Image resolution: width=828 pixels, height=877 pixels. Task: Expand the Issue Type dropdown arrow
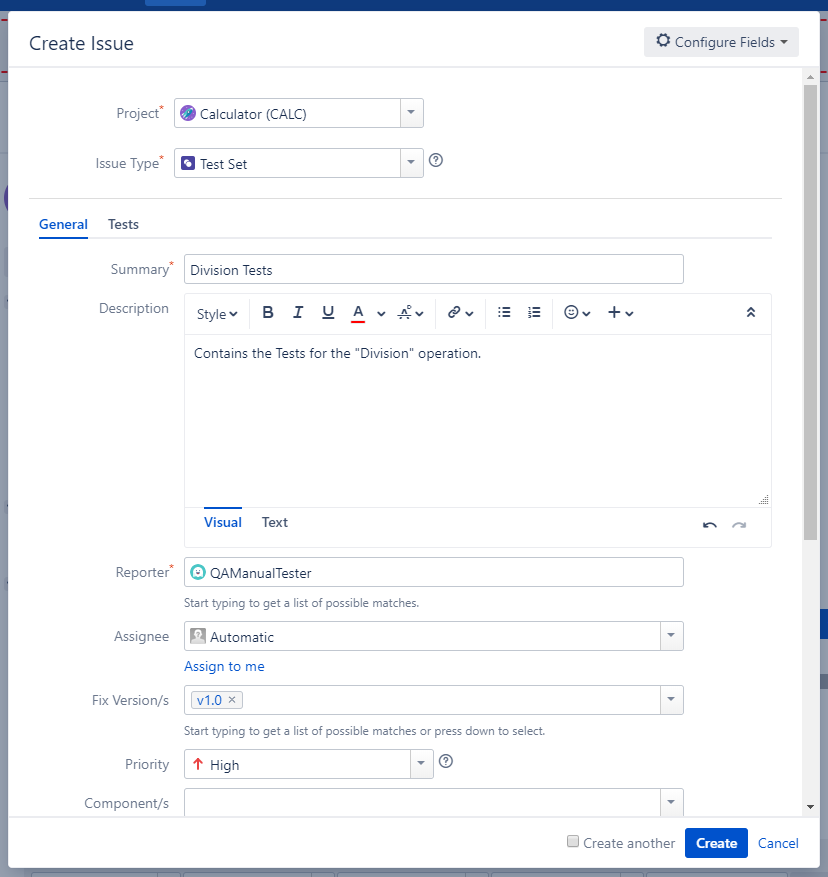click(411, 163)
